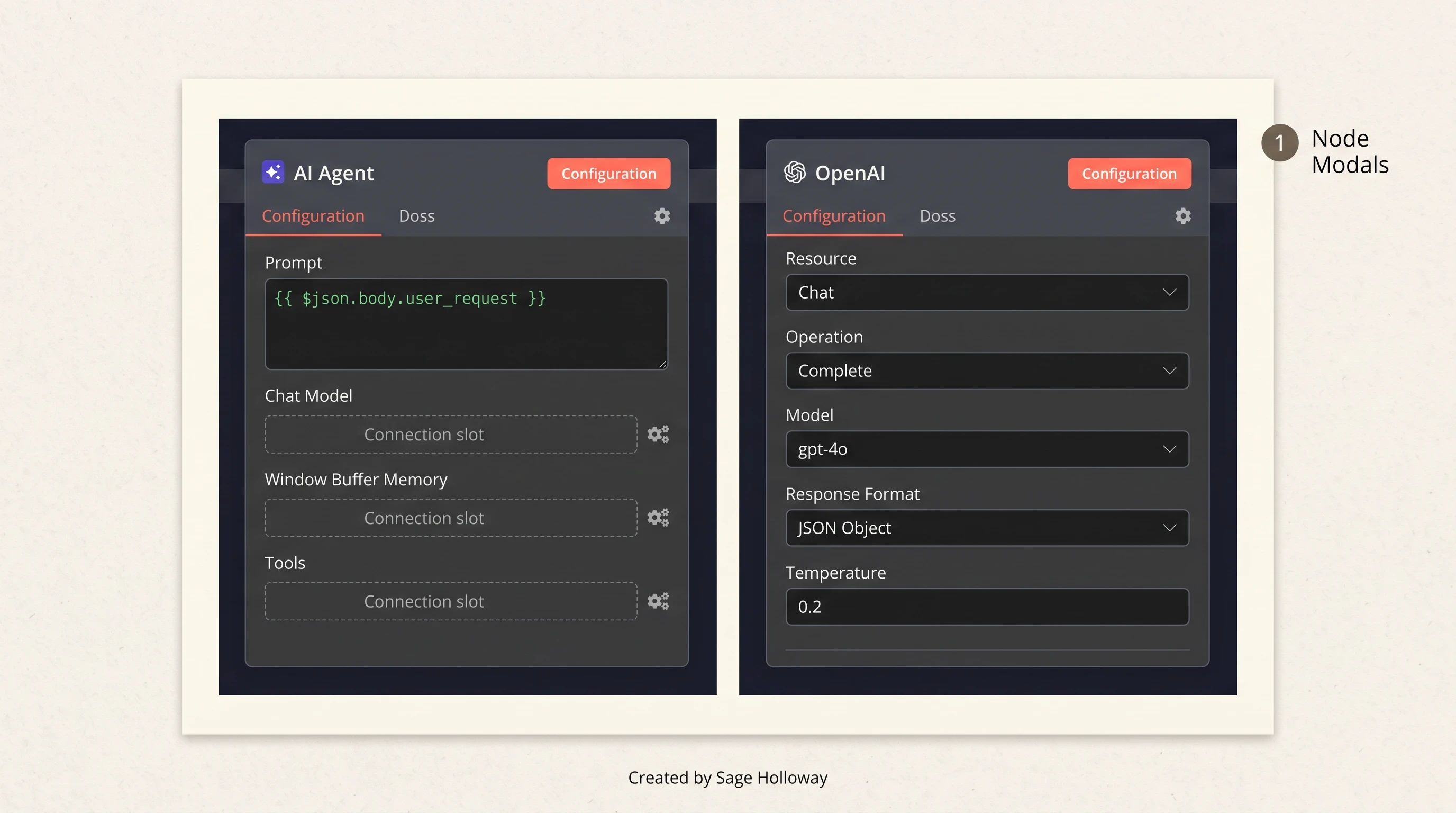Screen dimensions: 1456x813
Task: Click the Tools connection slot
Action: click(x=451, y=601)
